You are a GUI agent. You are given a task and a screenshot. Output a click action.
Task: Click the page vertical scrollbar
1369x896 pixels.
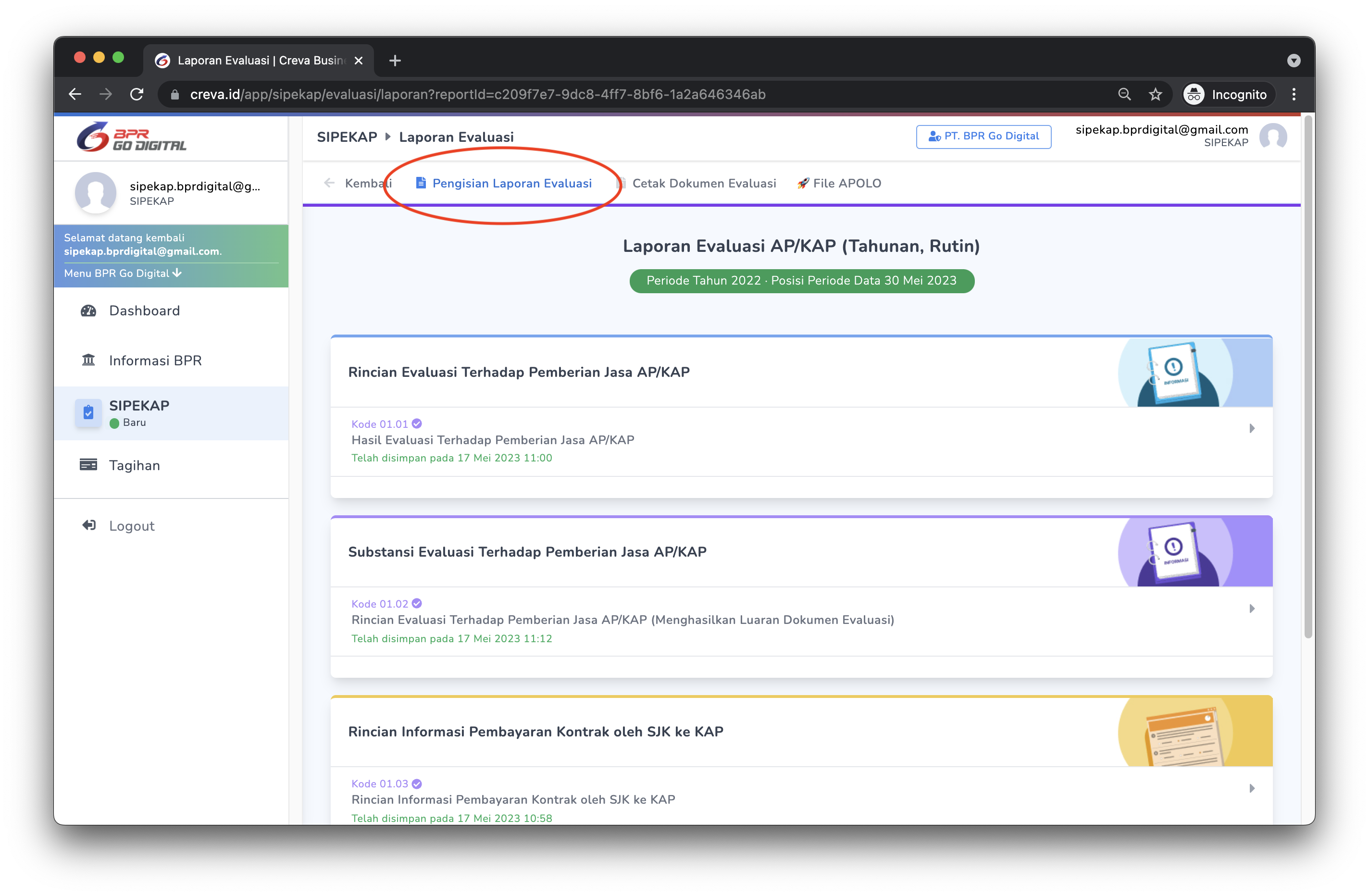coord(1308,377)
